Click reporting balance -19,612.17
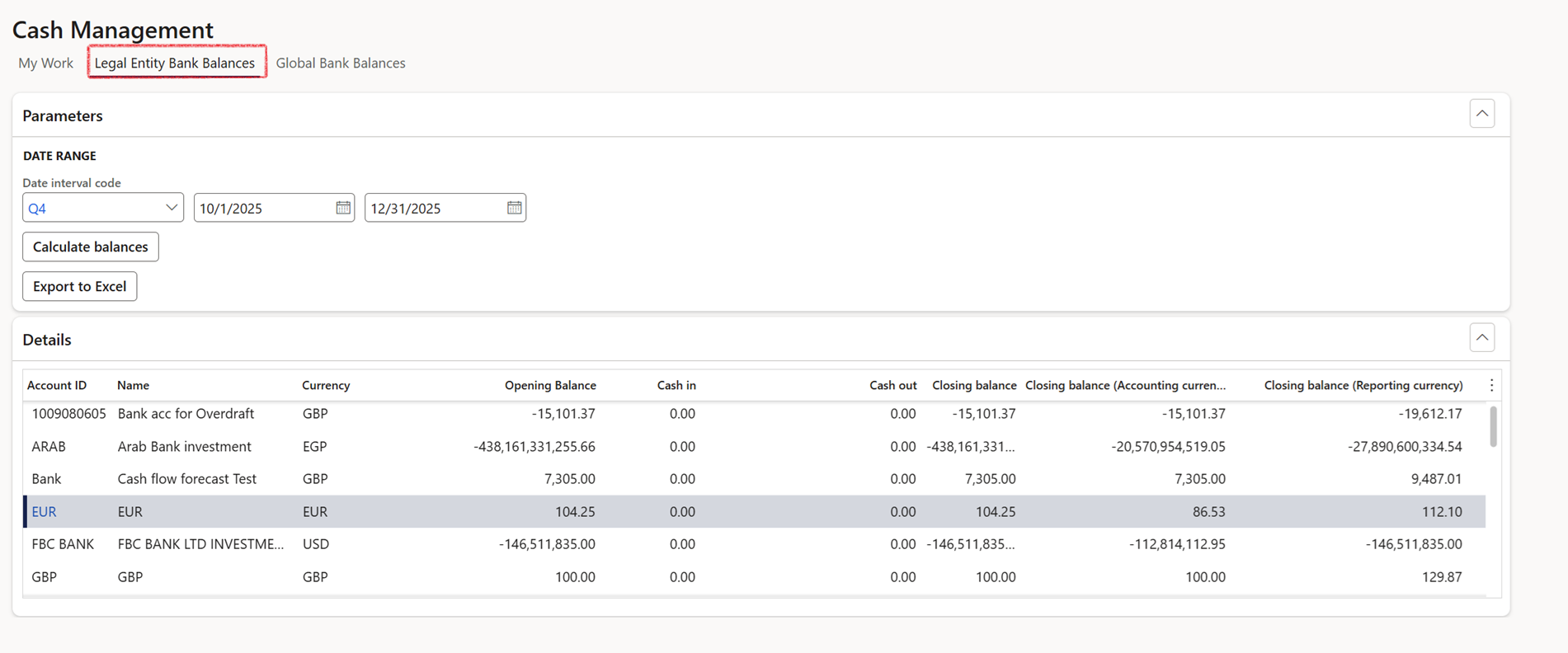Viewport: 1568px width, 653px height. 1430,414
